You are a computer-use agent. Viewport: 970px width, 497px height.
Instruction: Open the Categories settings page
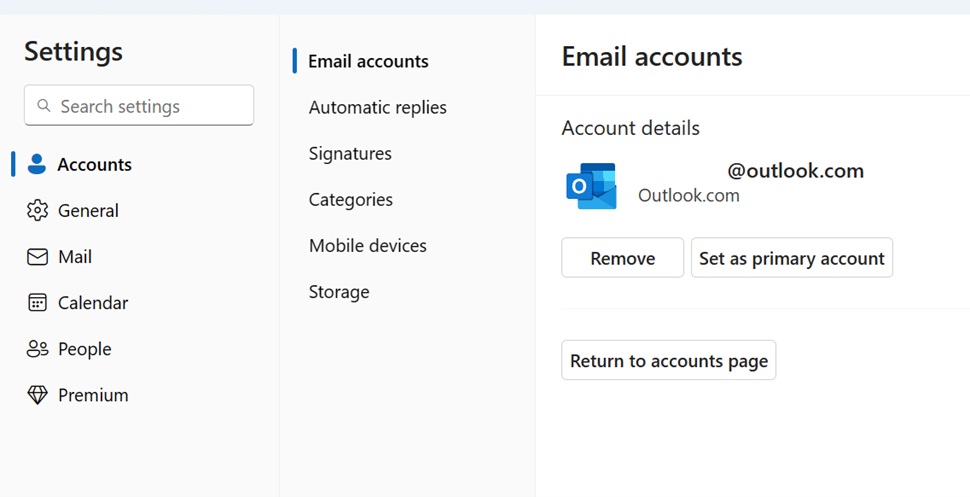350,199
